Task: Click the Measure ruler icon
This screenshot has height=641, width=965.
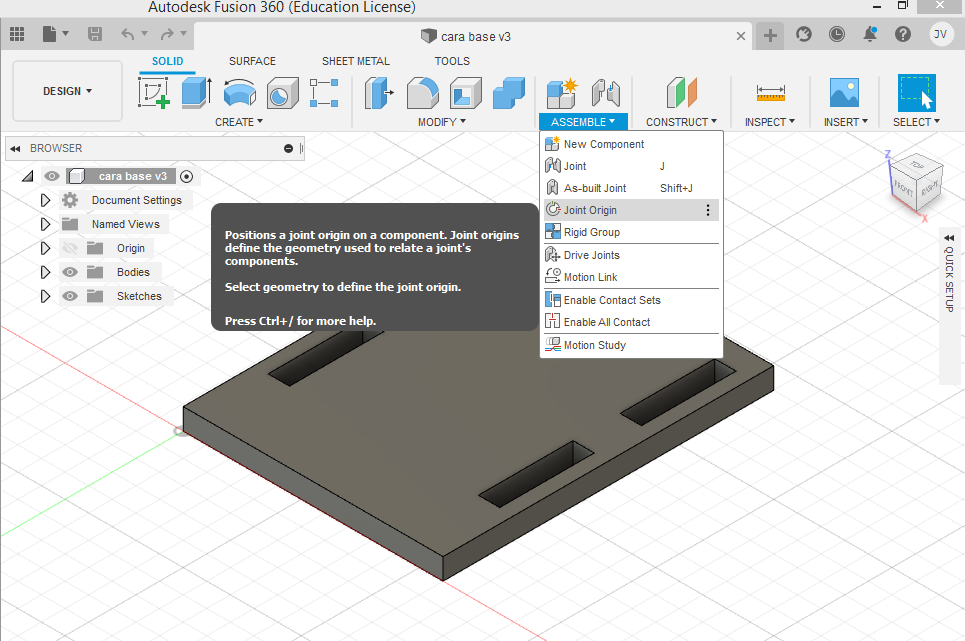Action: [x=771, y=93]
